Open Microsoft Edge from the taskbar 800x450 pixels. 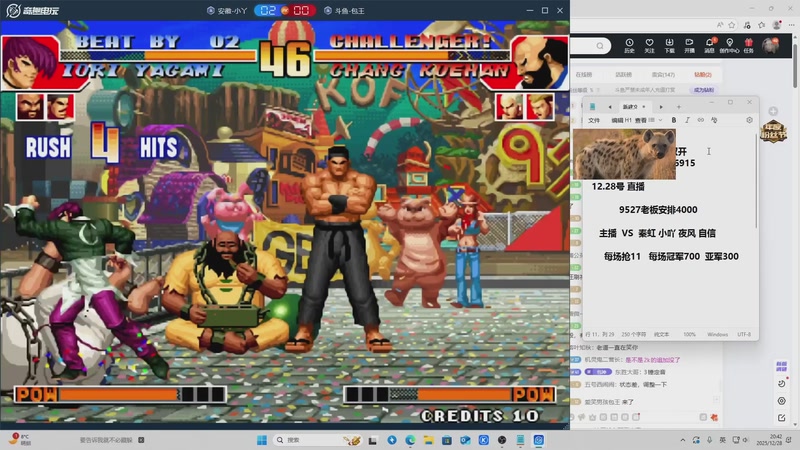[x=410, y=440]
